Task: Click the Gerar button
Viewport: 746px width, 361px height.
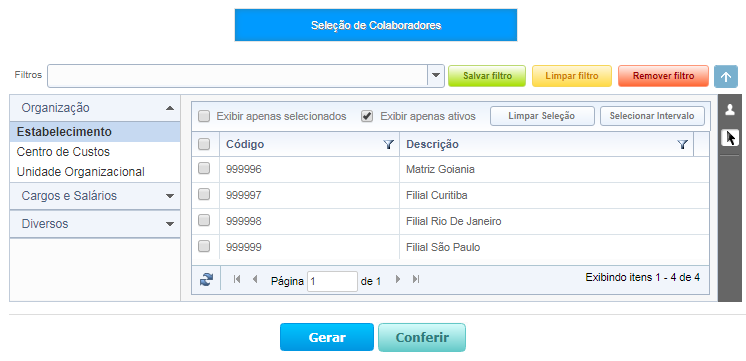Action: point(327,337)
